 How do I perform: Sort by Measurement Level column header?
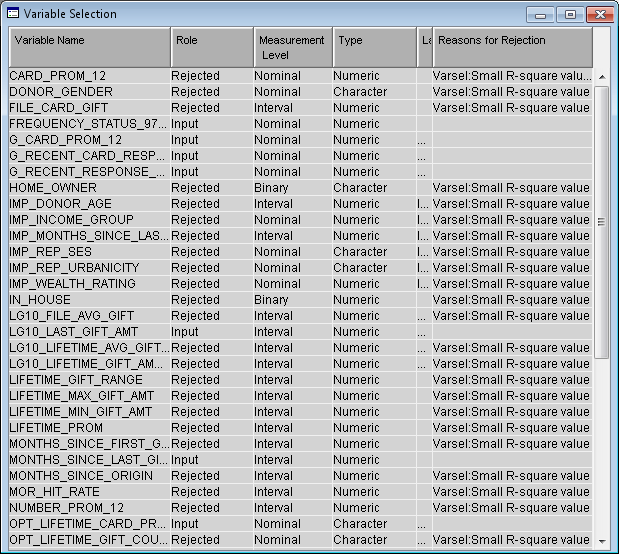293,47
